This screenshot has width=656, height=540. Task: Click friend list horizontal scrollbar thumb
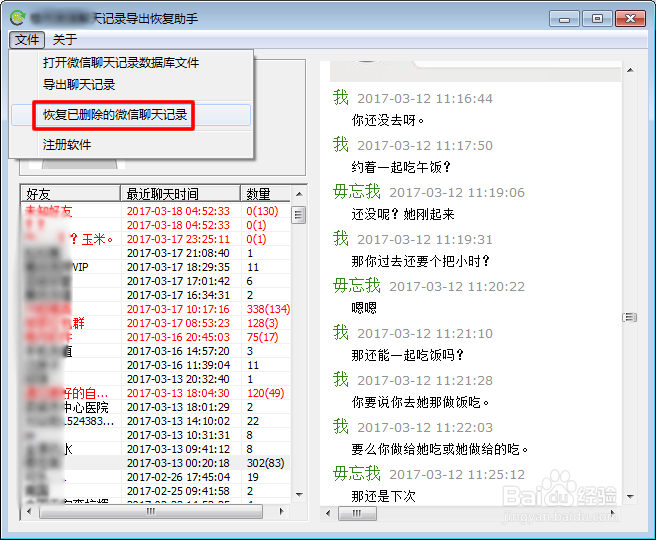coord(151,511)
